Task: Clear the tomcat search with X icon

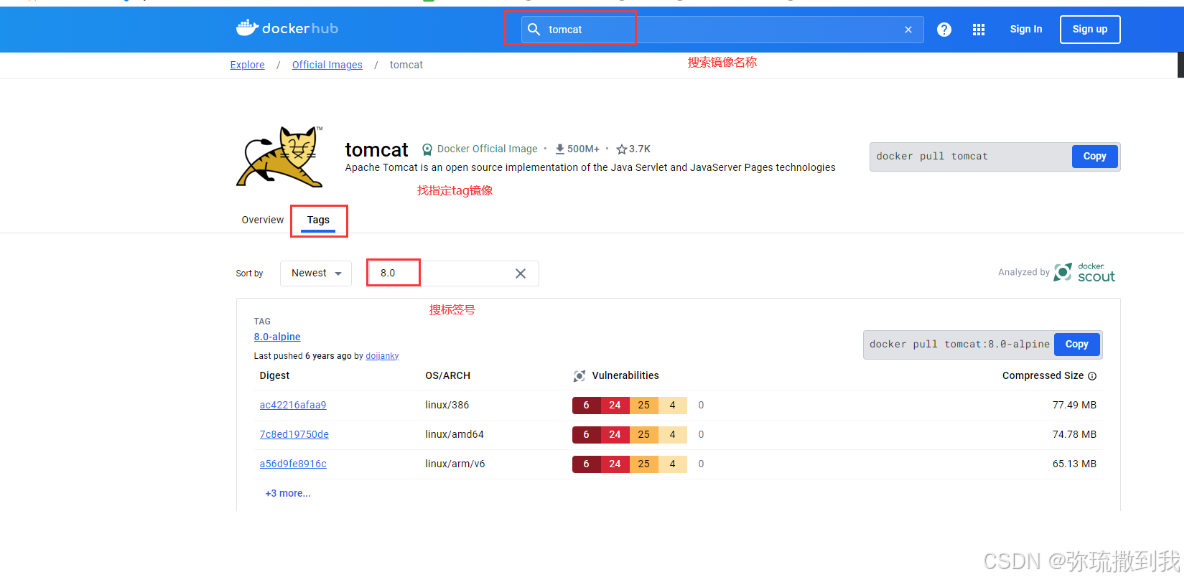Action: tap(908, 29)
